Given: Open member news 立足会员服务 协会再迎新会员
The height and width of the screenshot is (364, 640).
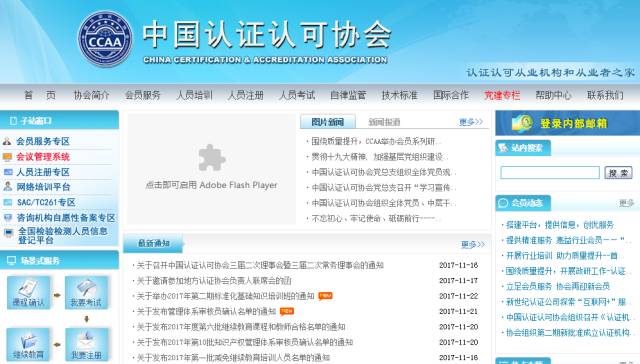Looking at the screenshot, I should tap(558, 286).
